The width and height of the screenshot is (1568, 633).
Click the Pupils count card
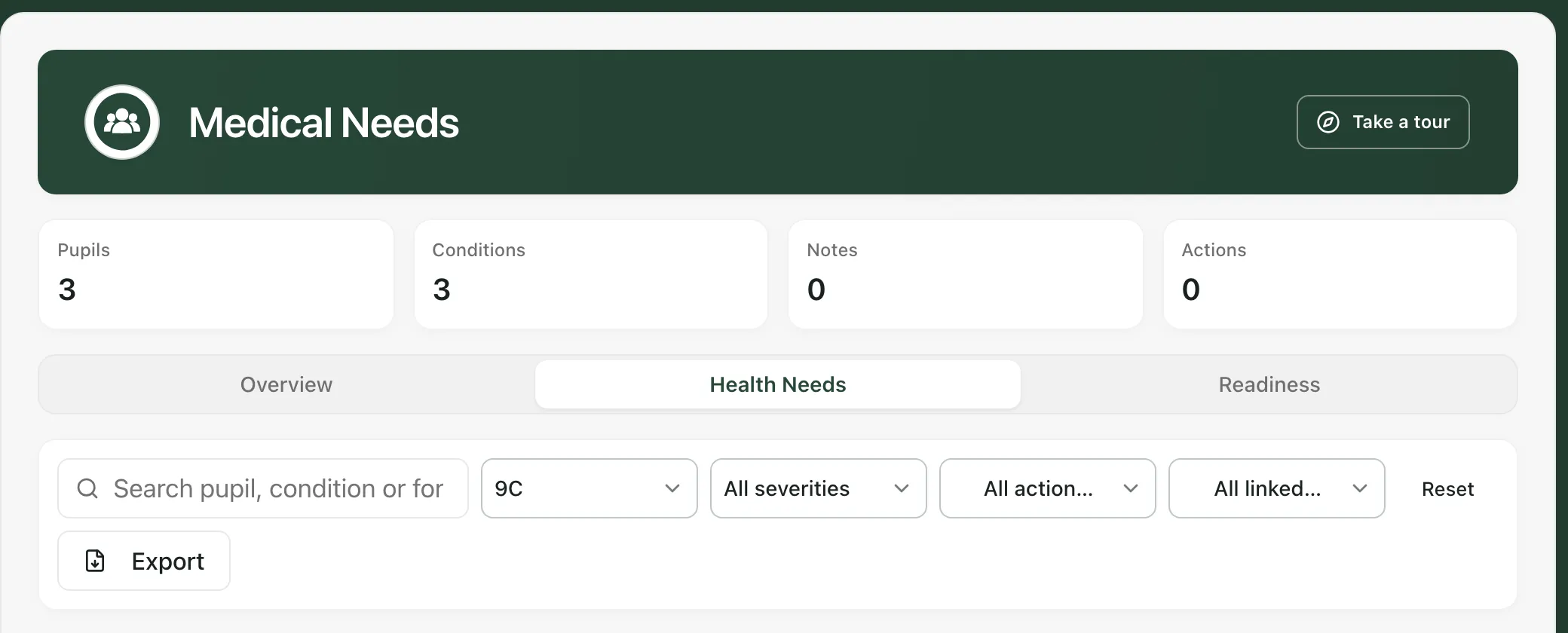pos(216,274)
